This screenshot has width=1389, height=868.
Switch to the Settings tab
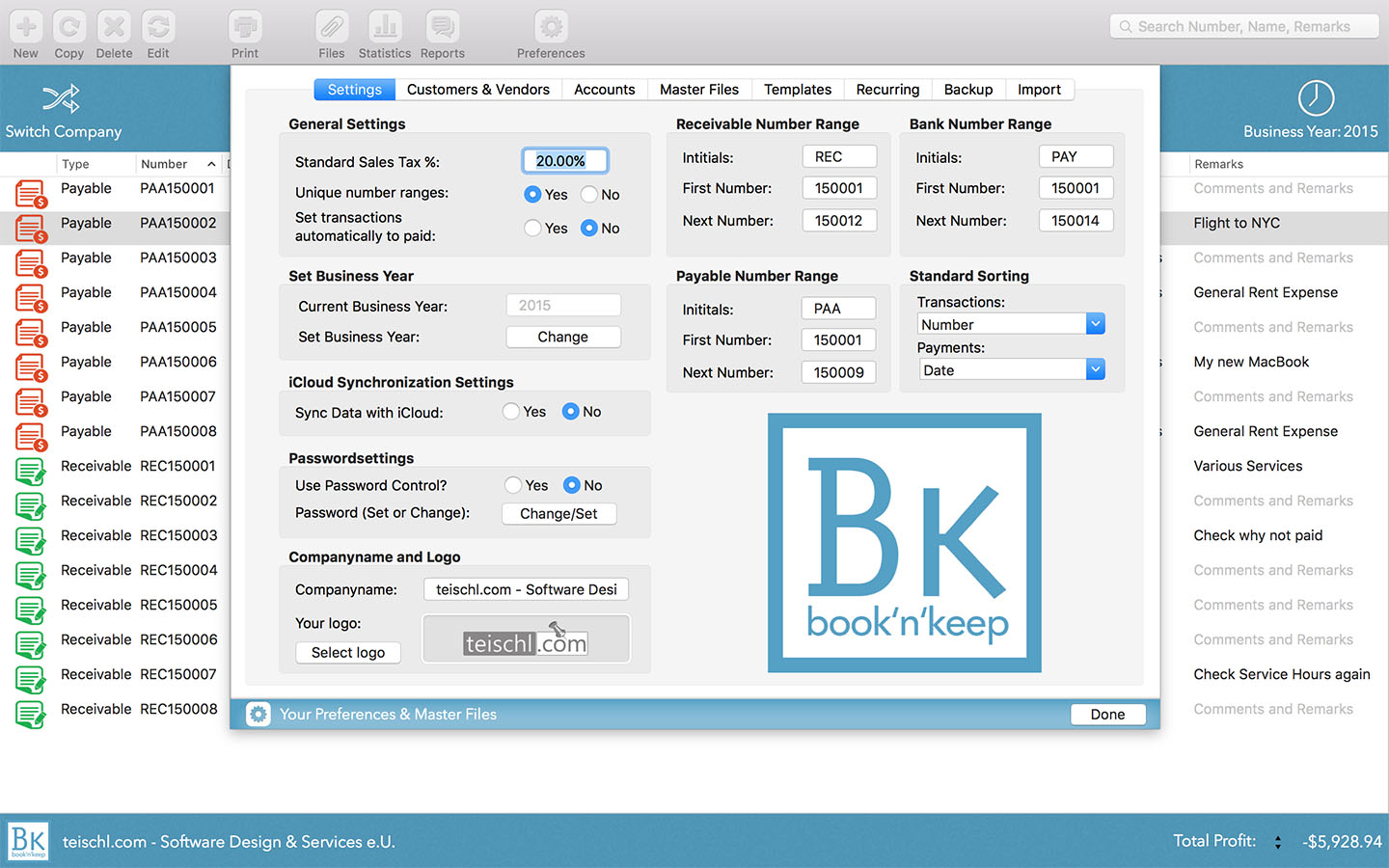click(x=355, y=90)
